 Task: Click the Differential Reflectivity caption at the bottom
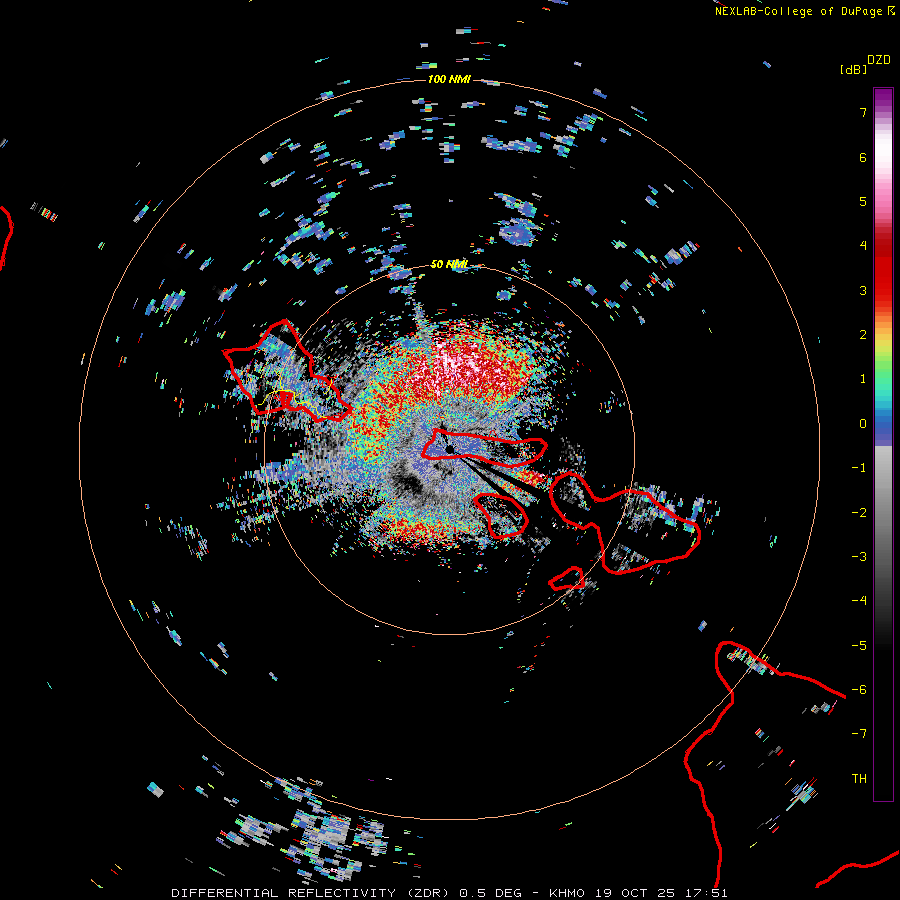(449, 893)
